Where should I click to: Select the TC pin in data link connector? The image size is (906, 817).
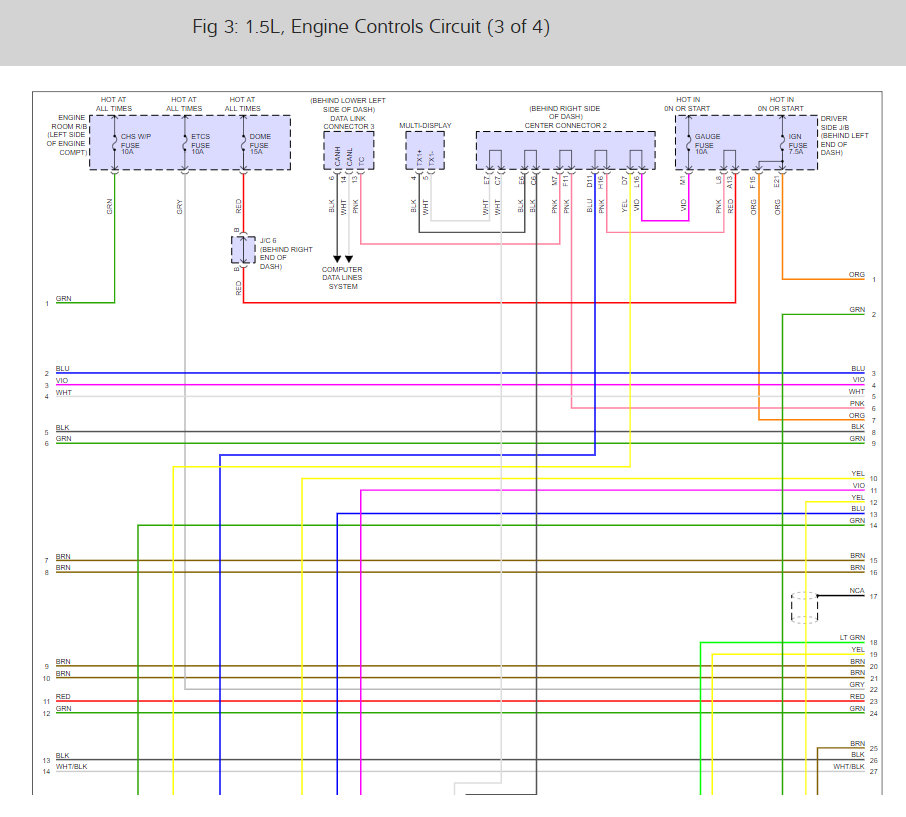coord(361,161)
